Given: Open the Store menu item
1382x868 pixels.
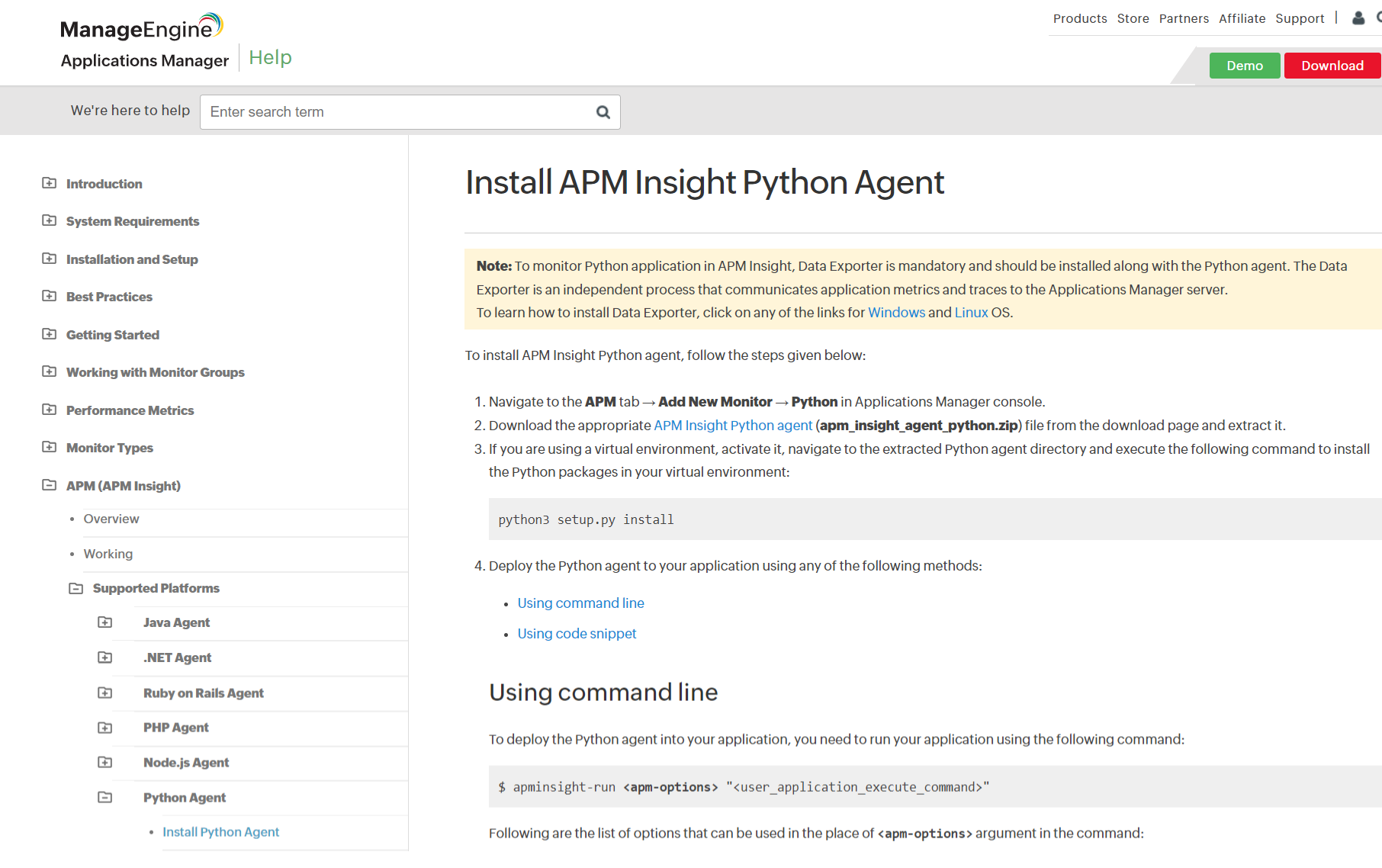Looking at the screenshot, I should 1133,18.
